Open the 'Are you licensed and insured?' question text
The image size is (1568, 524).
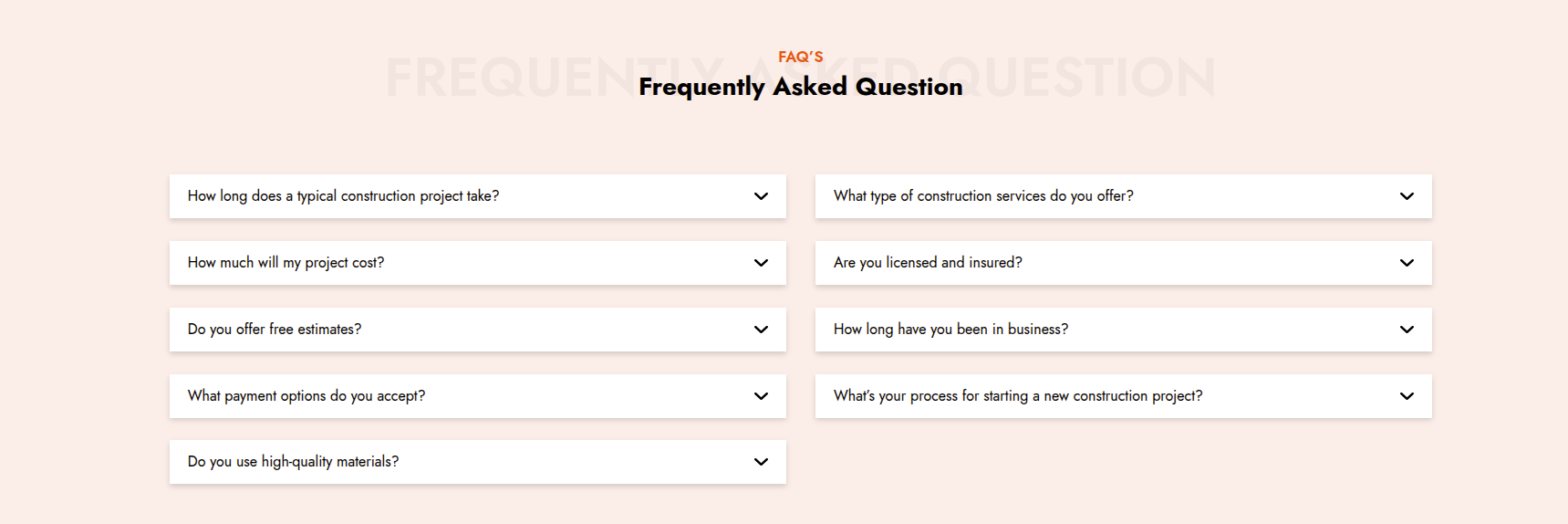point(928,263)
